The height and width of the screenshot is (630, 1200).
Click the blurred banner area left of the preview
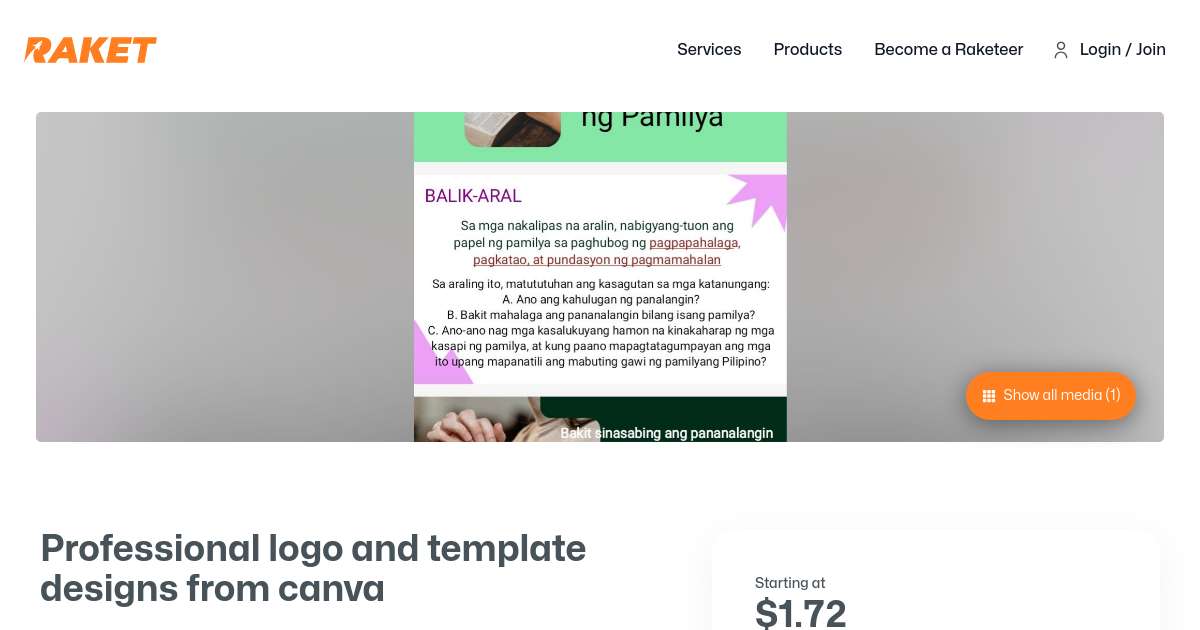click(225, 277)
